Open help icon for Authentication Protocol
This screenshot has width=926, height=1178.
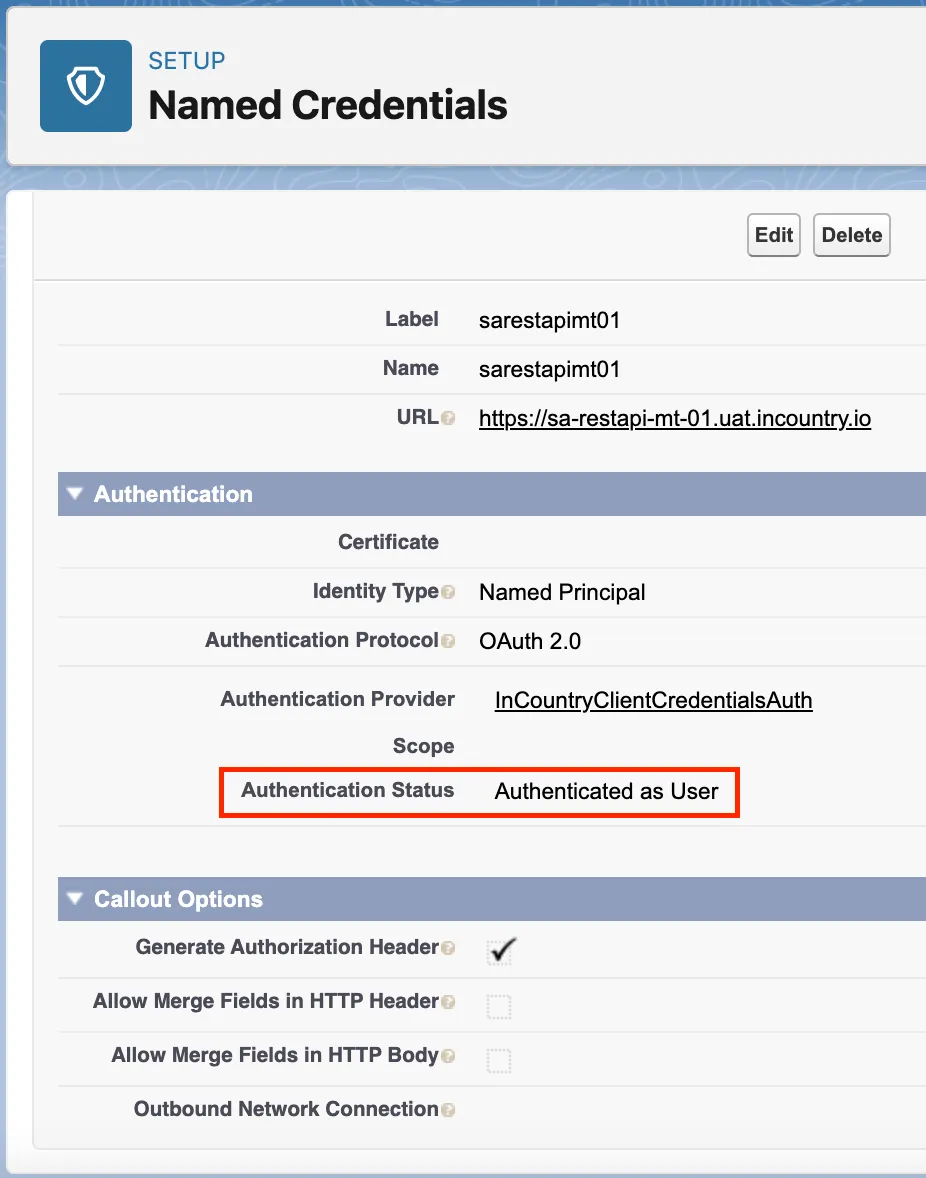[x=448, y=641]
